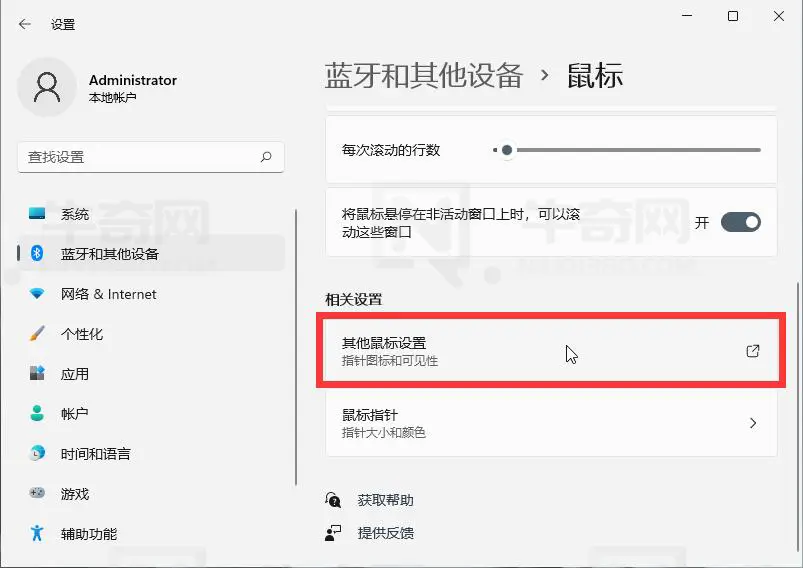Click the 获取帮助 help icon
This screenshot has width=803, height=568.
tap(333, 500)
